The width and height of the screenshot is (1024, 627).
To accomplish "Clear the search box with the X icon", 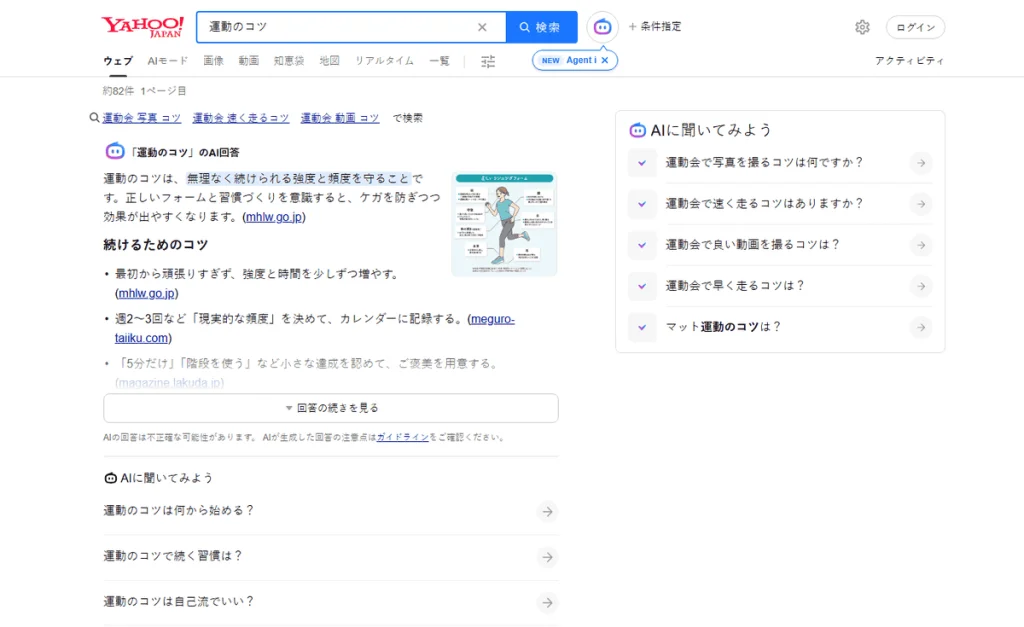I will click(482, 27).
